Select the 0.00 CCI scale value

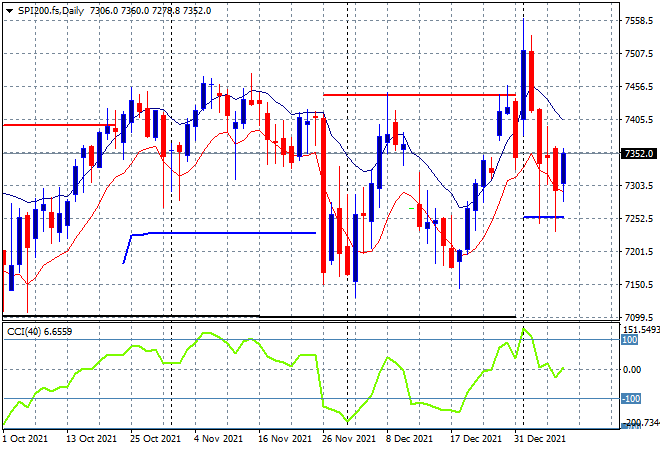pos(632,370)
